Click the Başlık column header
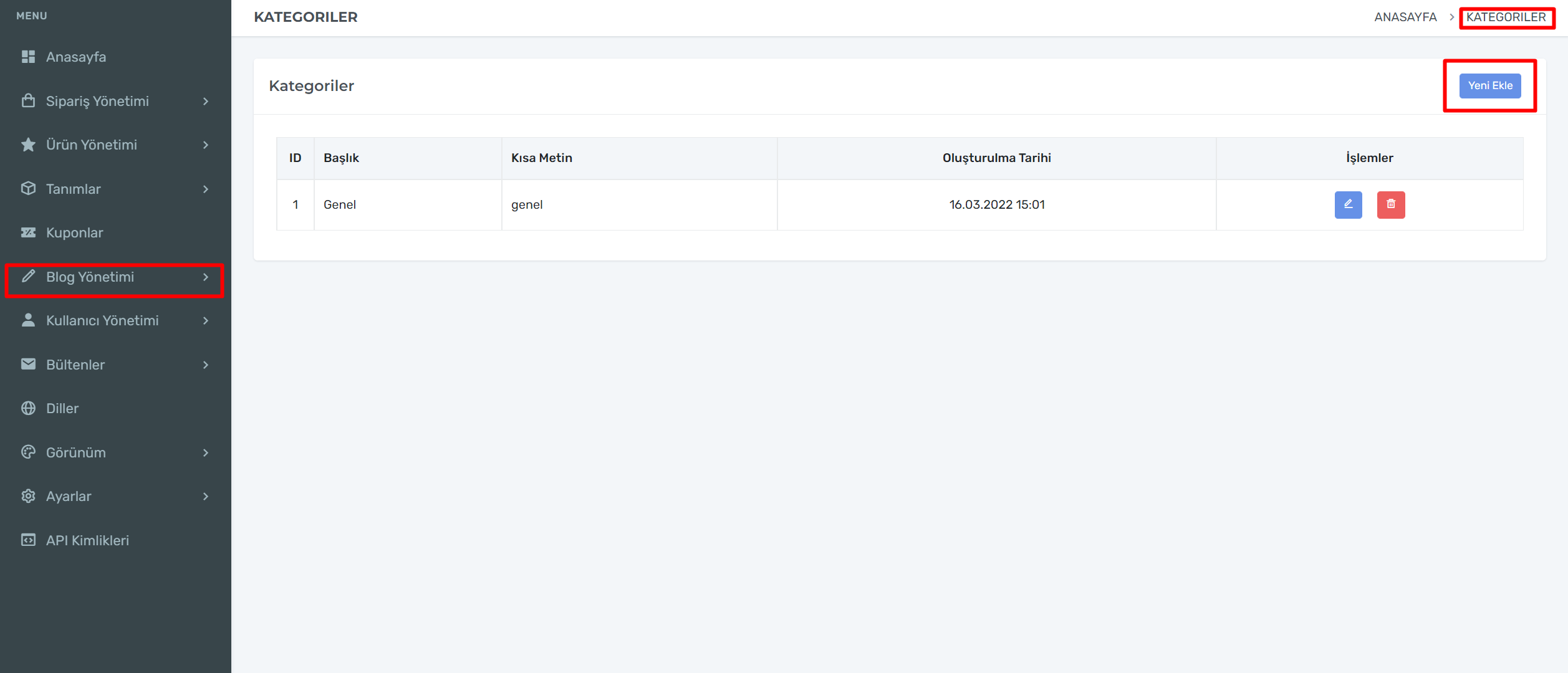Screen dimensions: 1568x673 341,158
